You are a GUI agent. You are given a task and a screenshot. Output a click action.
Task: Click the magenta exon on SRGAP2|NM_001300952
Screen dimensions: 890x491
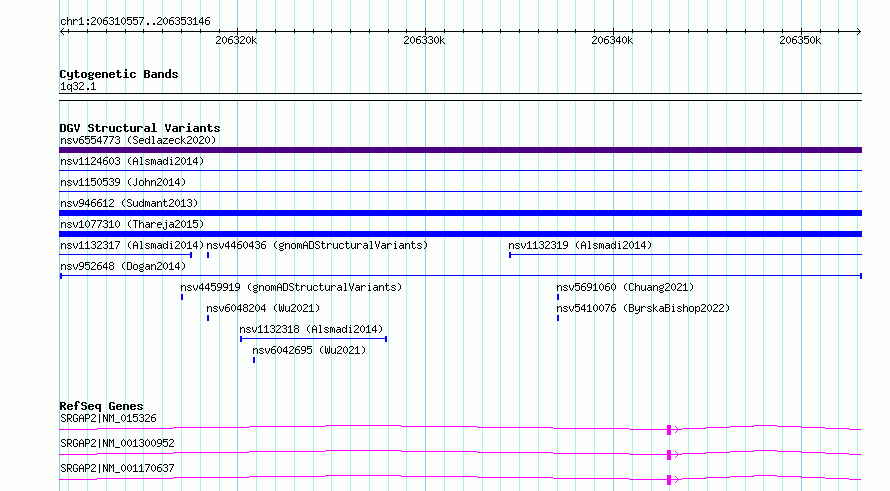[x=669, y=455]
